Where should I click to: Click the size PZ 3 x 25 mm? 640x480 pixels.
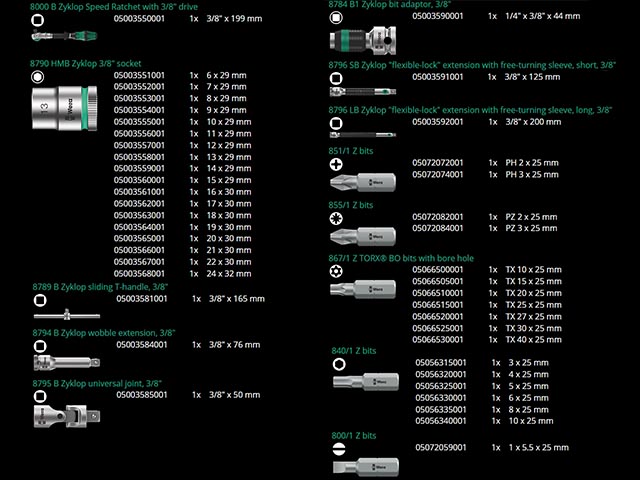point(531,229)
